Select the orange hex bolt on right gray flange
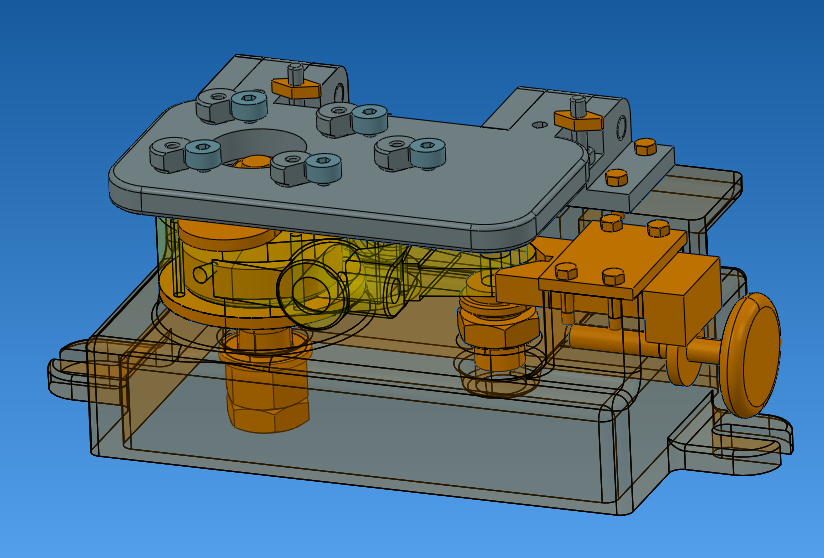This screenshot has height=558, width=824. pos(644,147)
